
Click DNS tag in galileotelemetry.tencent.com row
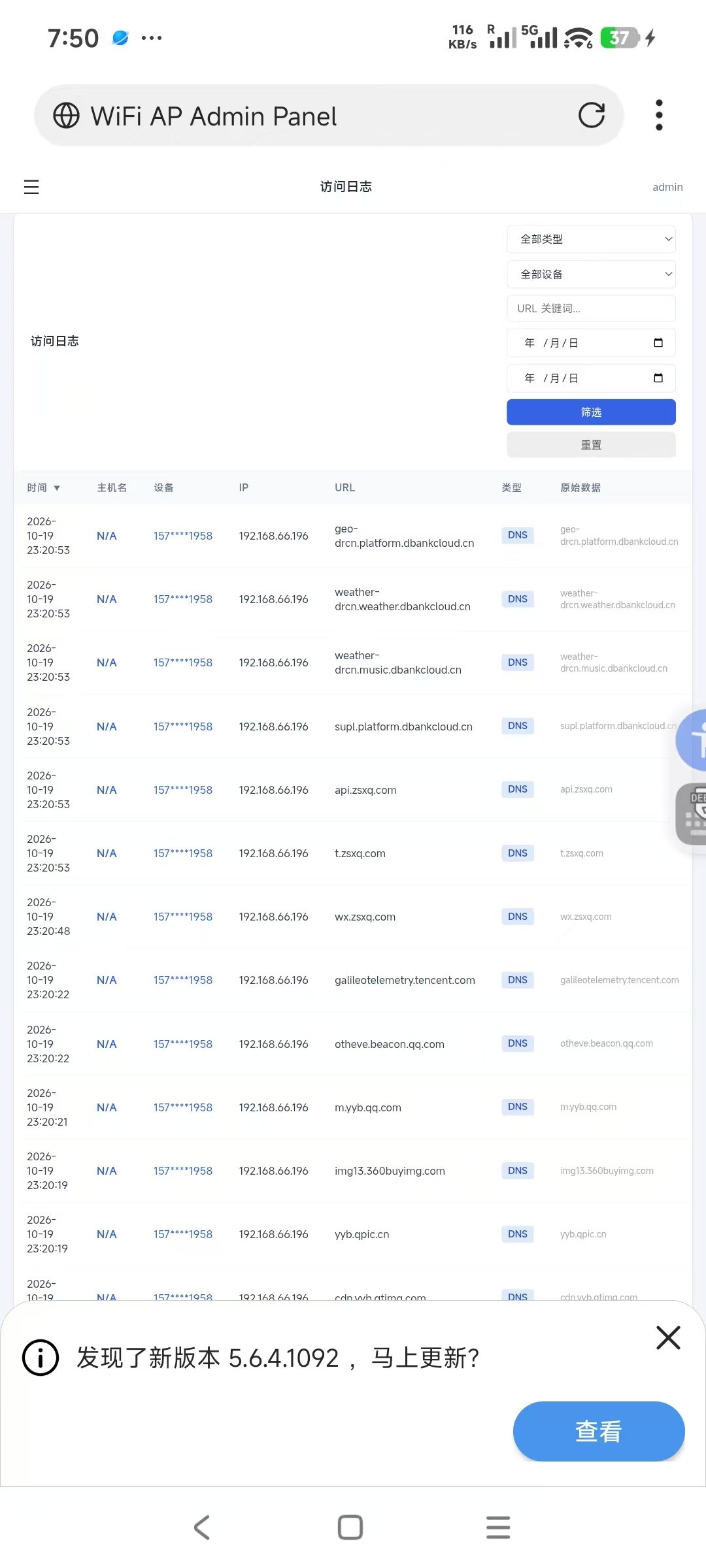click(x=518, y=980)
